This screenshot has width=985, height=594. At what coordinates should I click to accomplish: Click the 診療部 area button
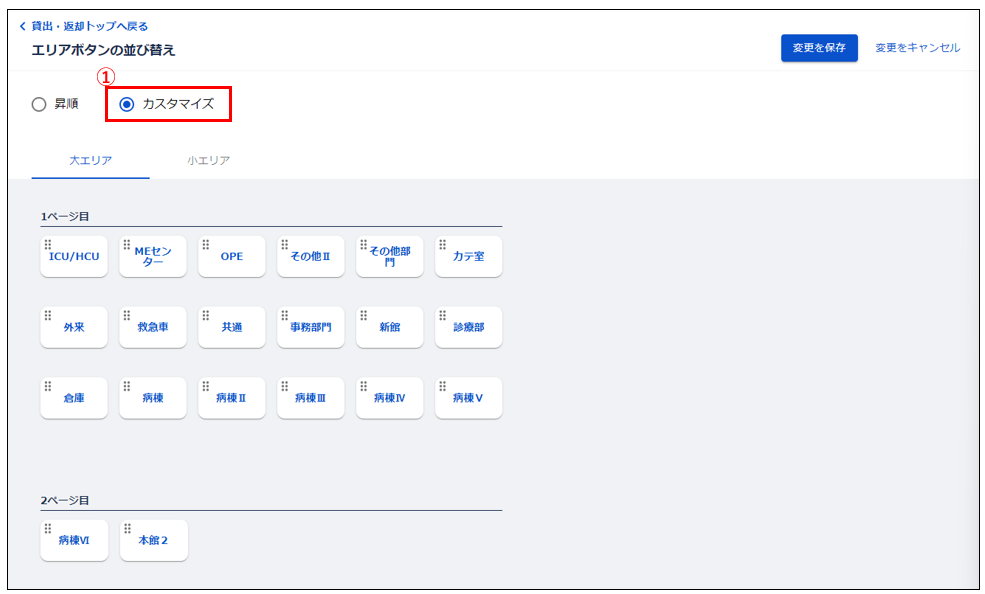point(468,327)
